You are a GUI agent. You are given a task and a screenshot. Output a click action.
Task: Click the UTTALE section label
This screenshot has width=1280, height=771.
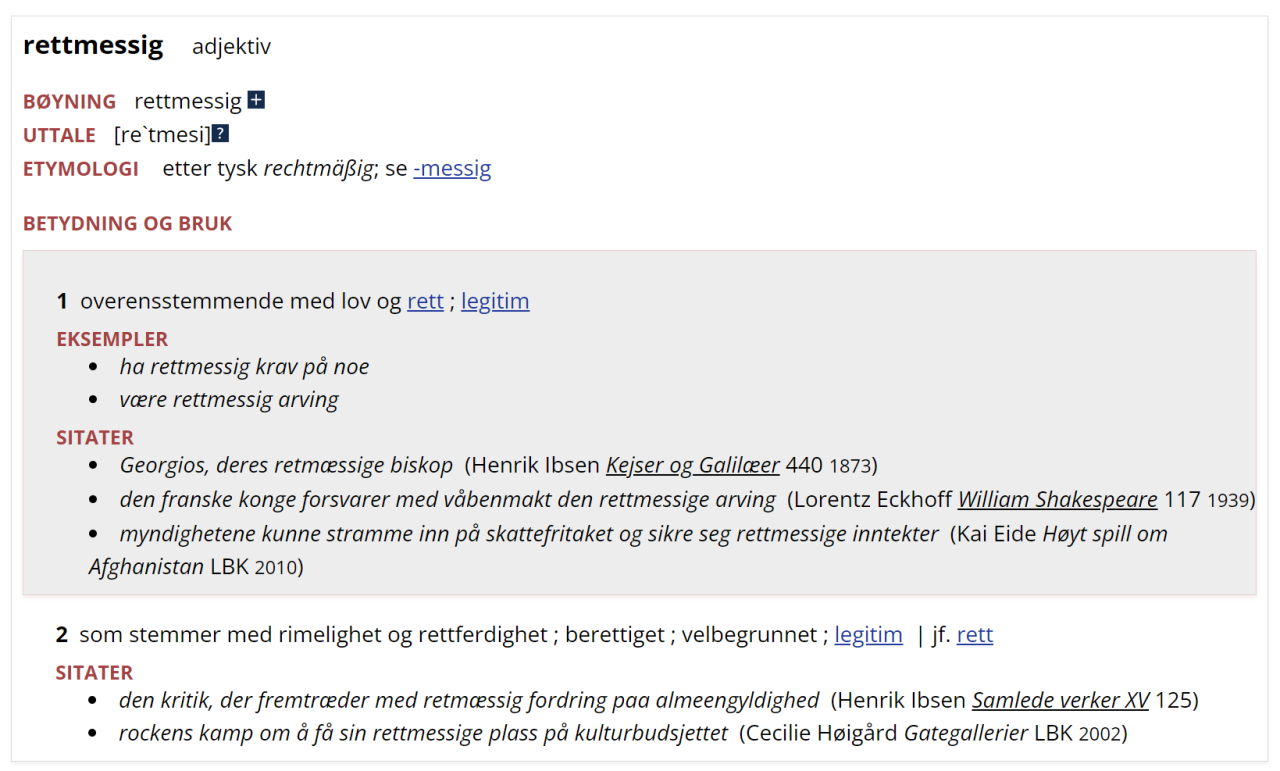[59, 135]
